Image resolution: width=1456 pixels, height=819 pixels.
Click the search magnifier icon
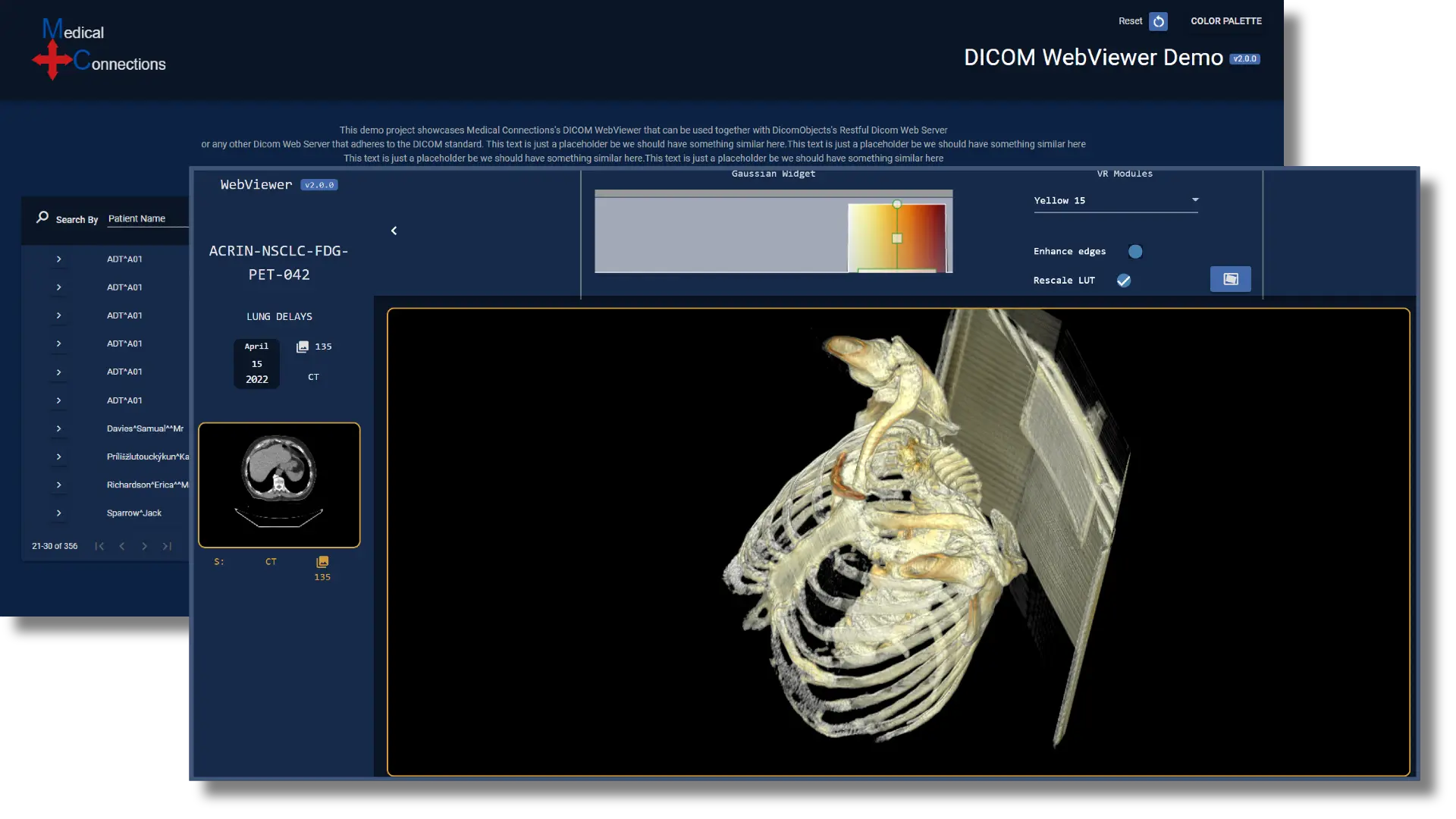click(x=42, y=218)
